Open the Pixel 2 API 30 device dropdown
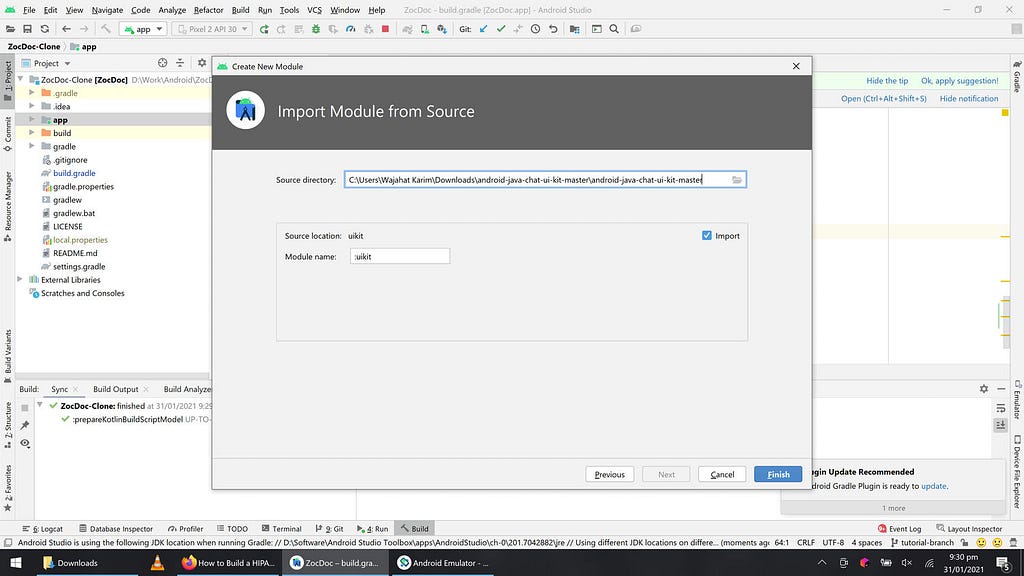Image resolution: width=1024 pixels, height=576 pixels. (212, 29)
